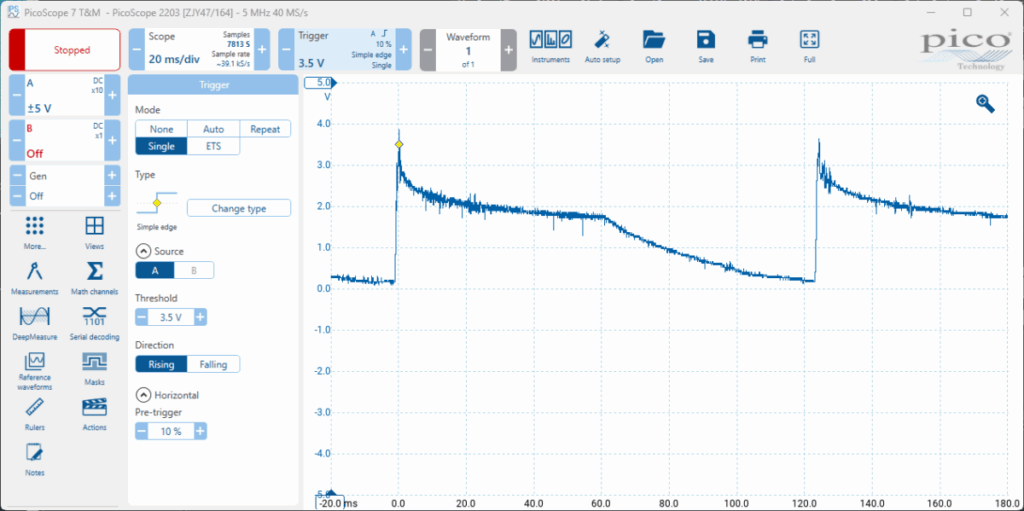The image size is (1024, 511).
Task: Increase the trigger Threshold value
Action: click(200, 317)
